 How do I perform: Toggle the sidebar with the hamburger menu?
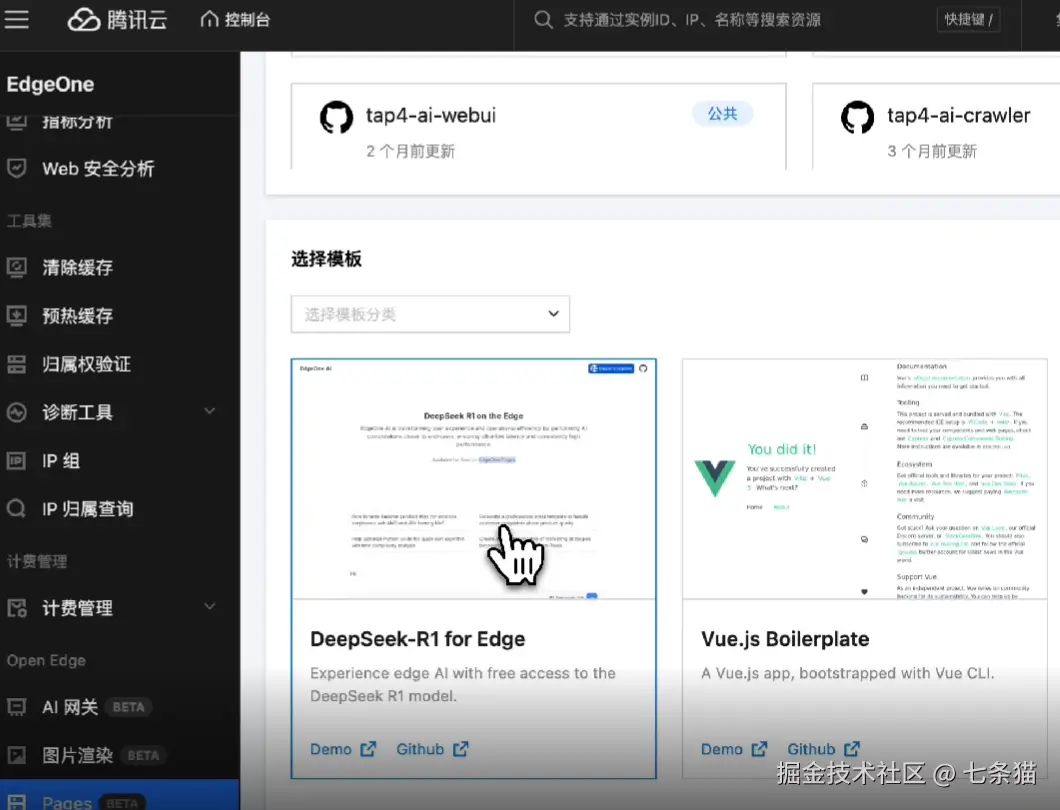17,18
